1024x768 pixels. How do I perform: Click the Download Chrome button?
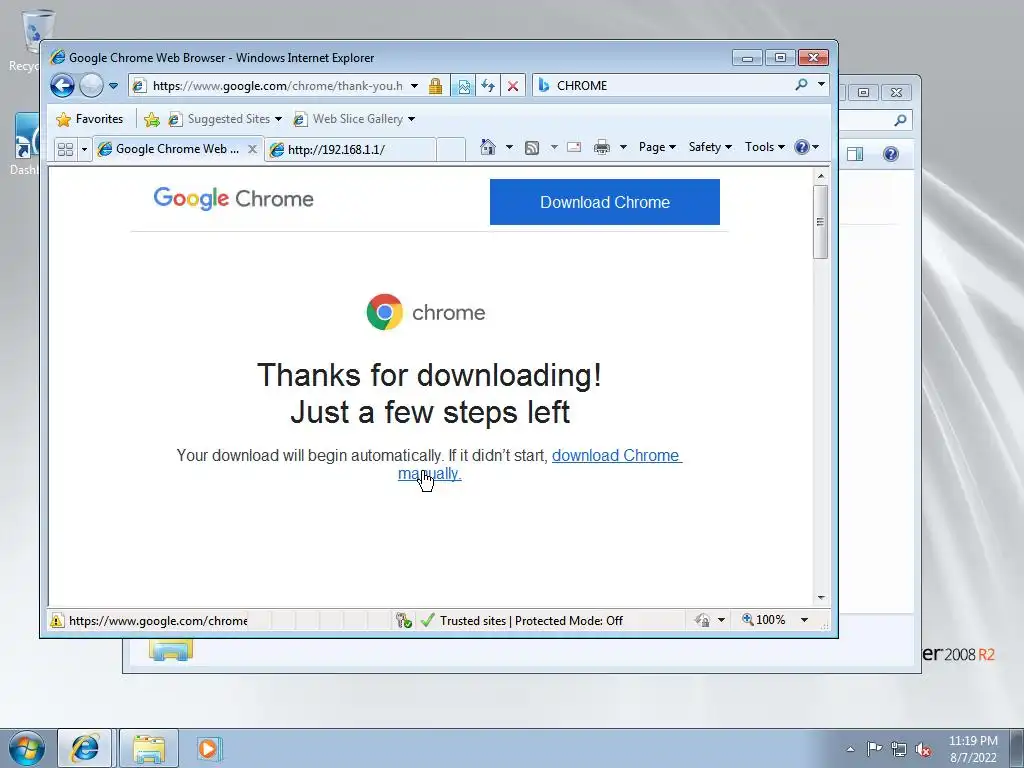click(605, 202)
